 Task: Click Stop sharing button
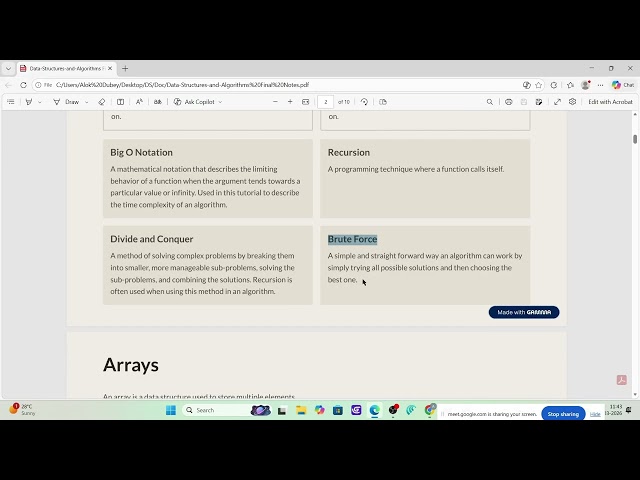pyautogui.click(x=563, y=414)
